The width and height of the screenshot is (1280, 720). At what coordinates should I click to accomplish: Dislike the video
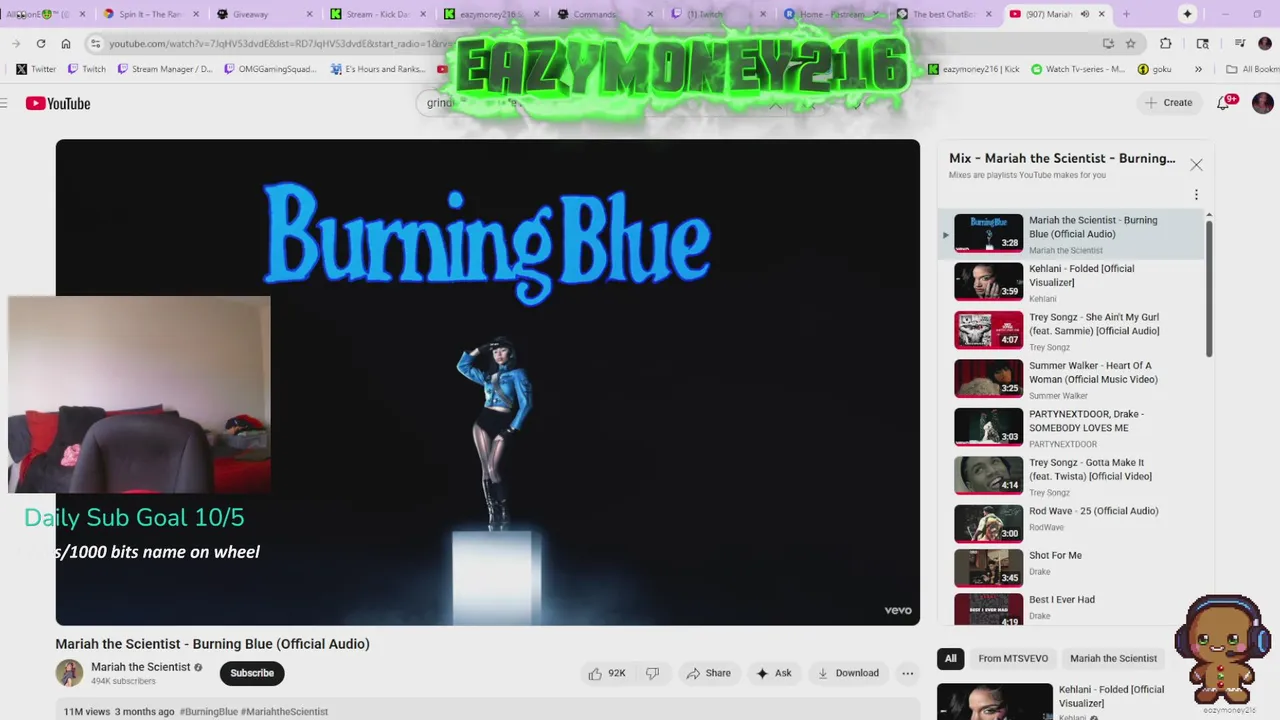click(x=652, y=673)
